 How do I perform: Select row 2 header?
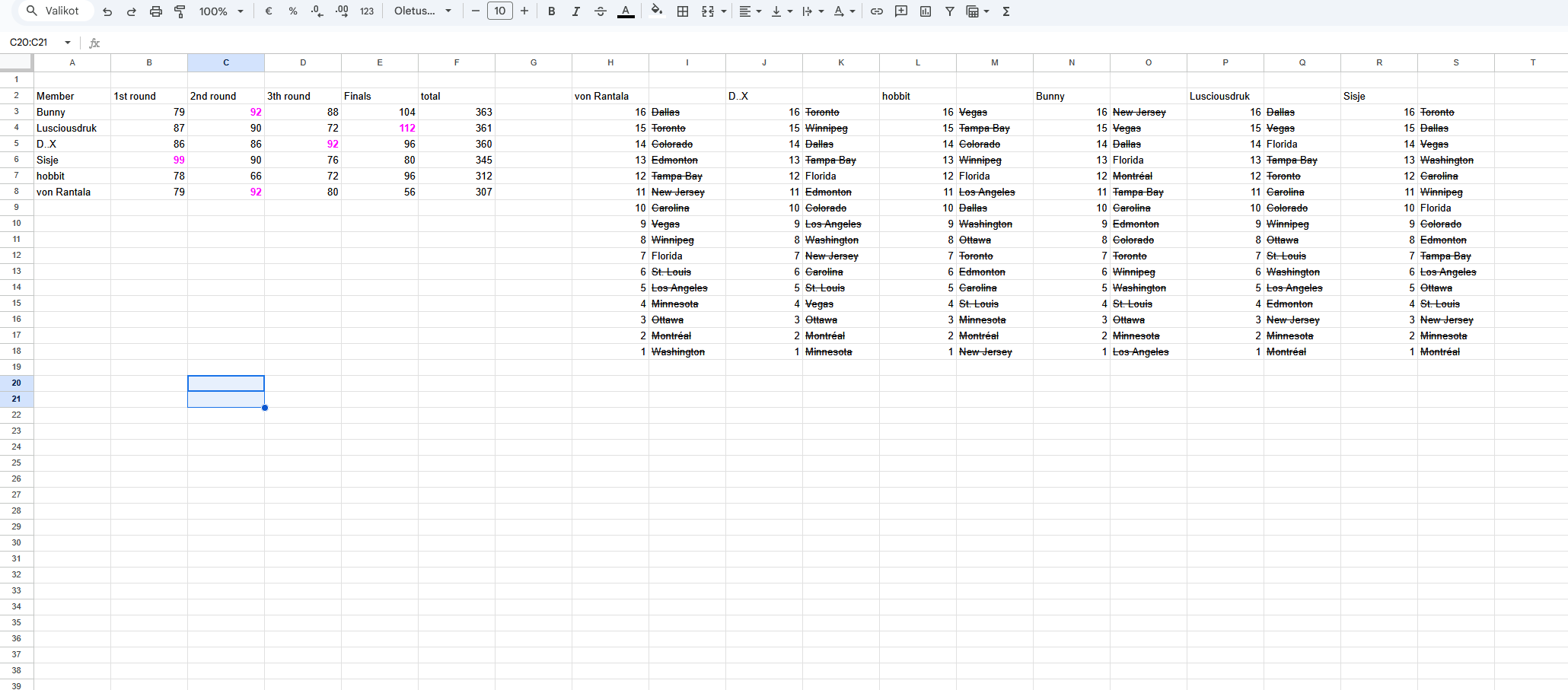17,95
